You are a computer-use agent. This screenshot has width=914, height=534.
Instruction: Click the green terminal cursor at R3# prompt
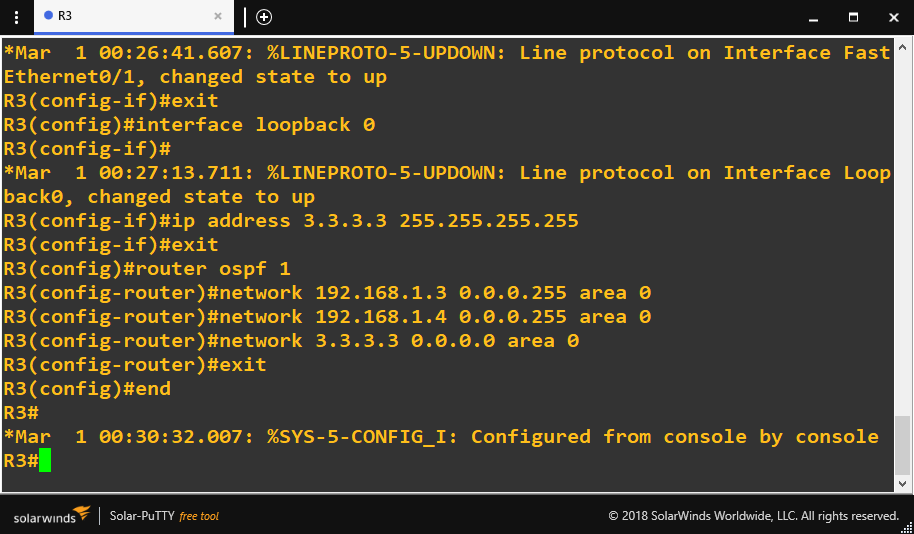tap(45, 461)
